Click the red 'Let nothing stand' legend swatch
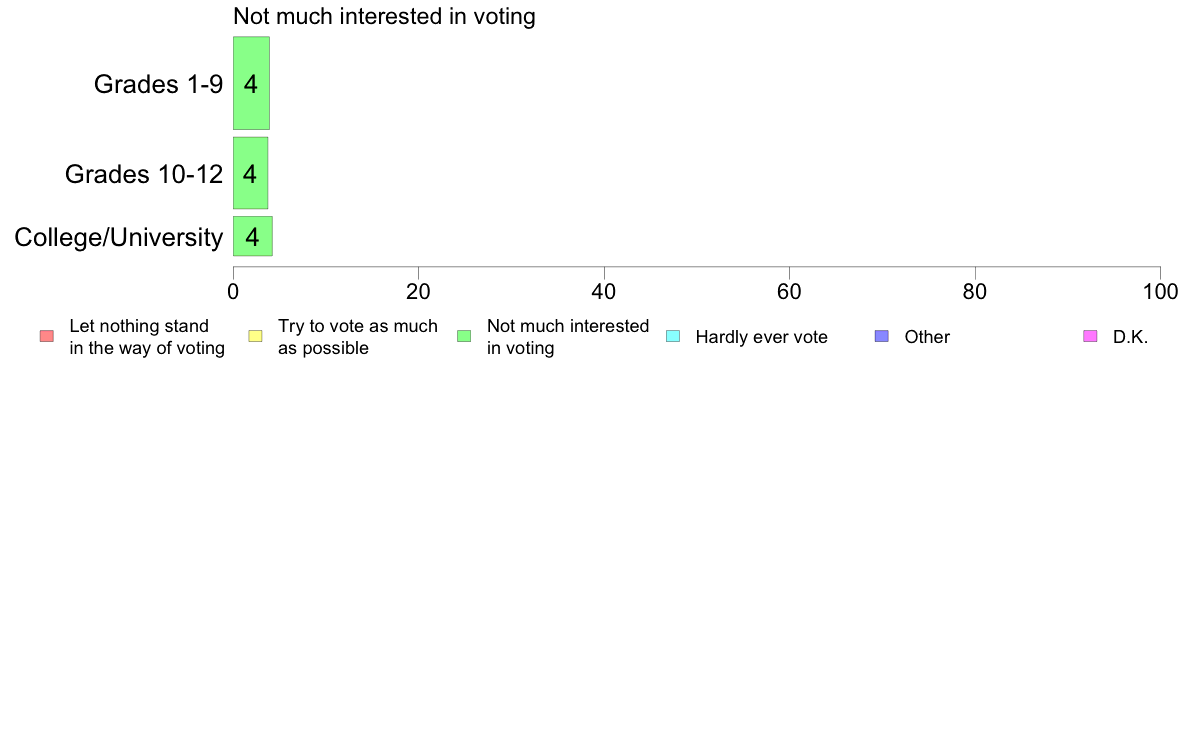Image resolution: width=1188 pixels, height=736 pixels. (47, 337)
